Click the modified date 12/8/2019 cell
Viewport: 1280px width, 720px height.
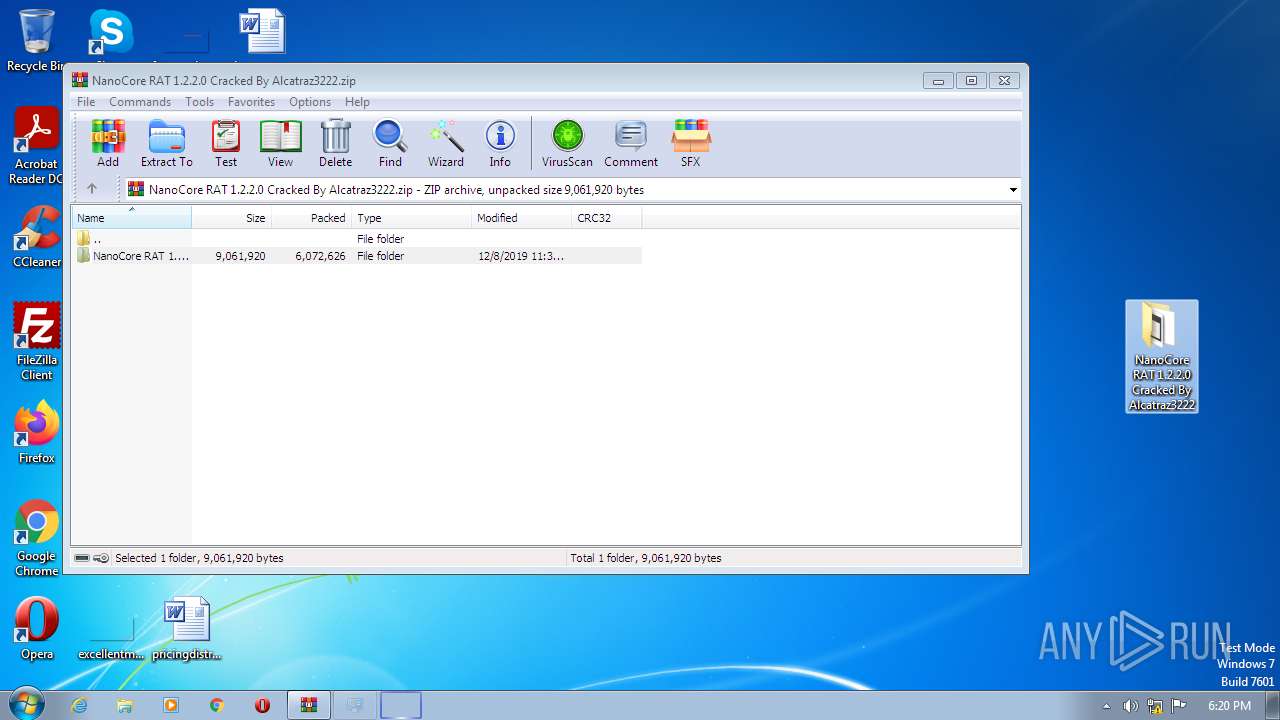coord(521,256)
